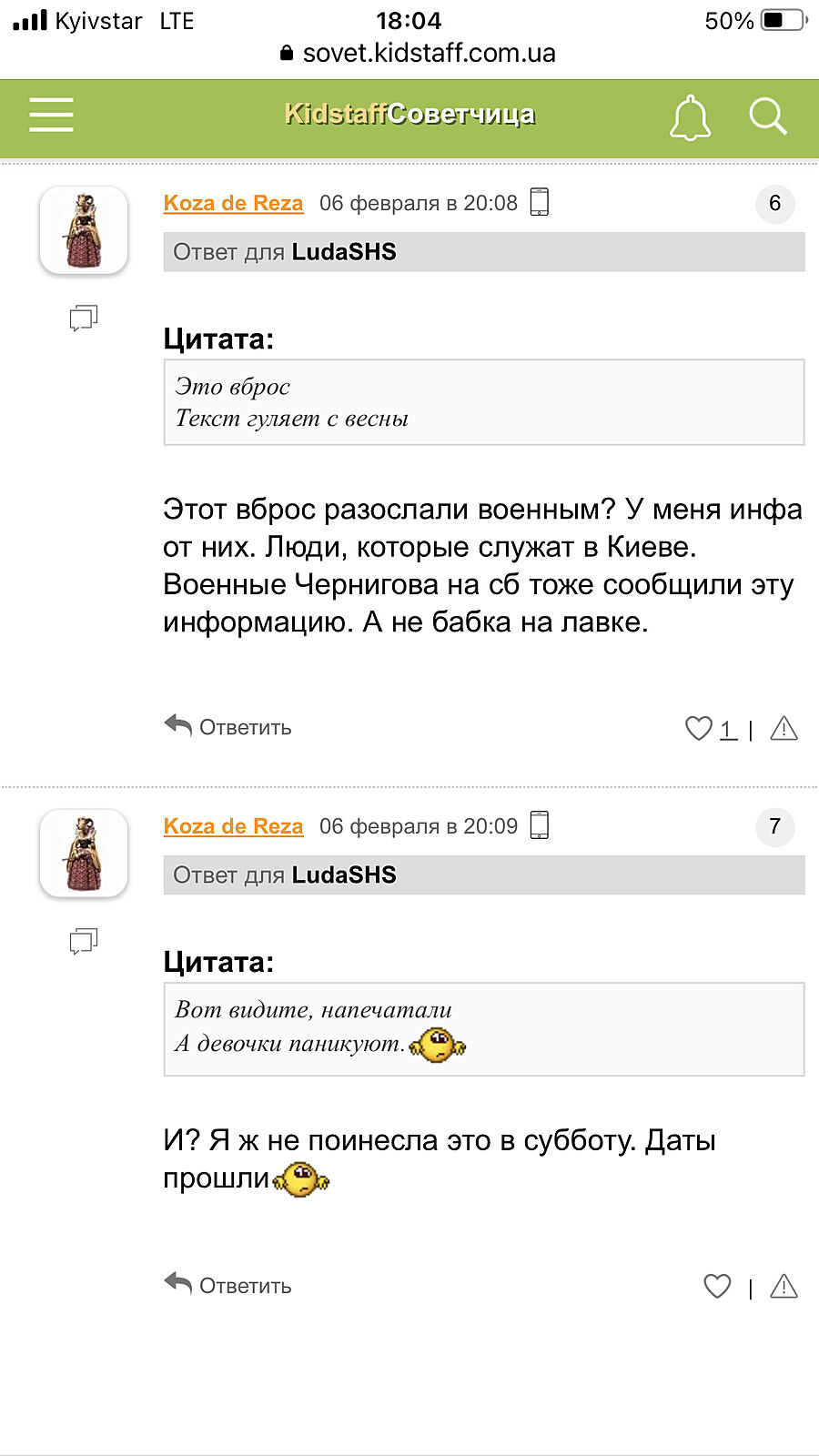
Task: Open Koza de Reza profile from comment 7
Action: tap(233, 826)
